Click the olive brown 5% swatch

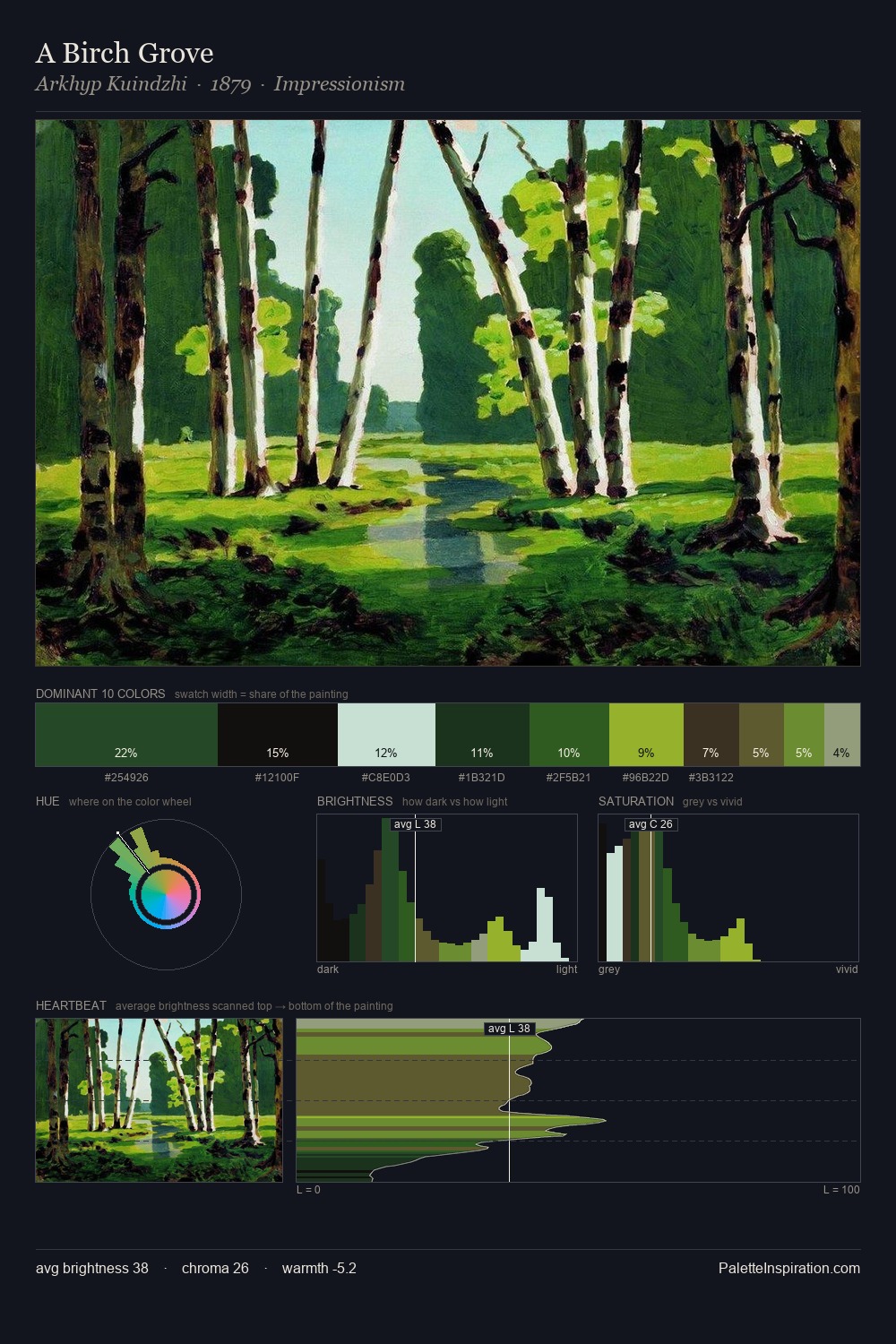coord(762,735)
